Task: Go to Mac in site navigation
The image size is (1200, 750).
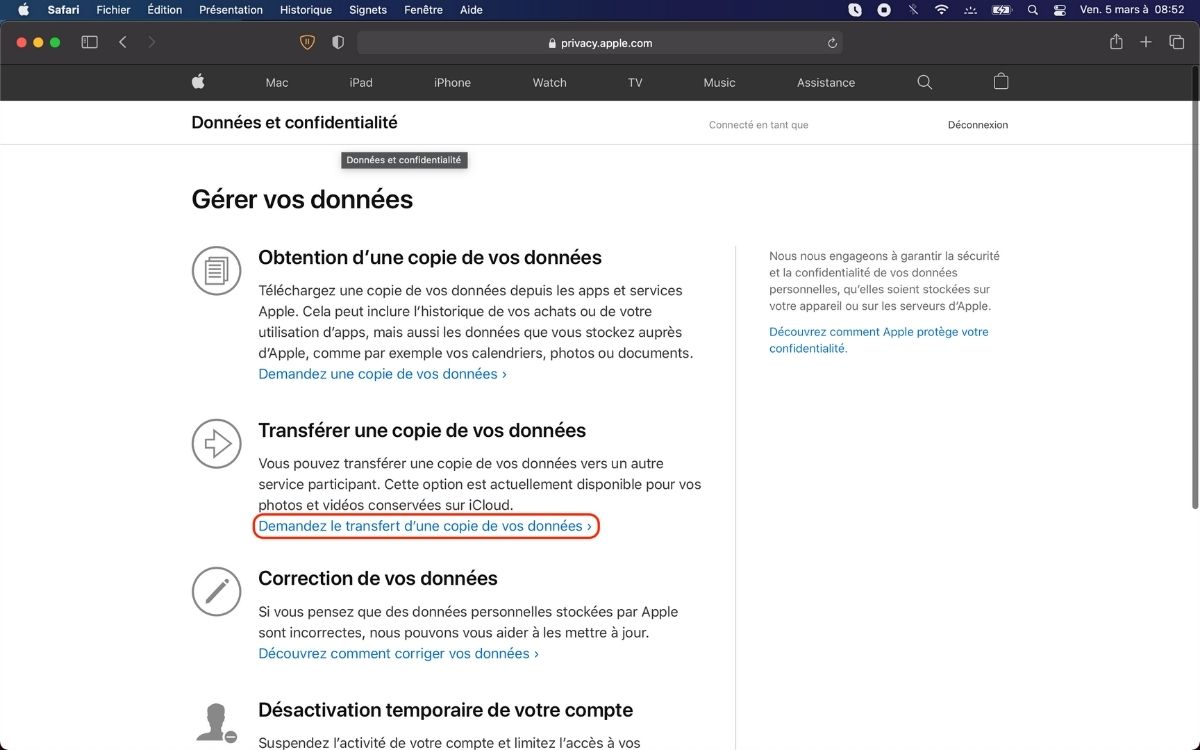Action: coord(277,83)
